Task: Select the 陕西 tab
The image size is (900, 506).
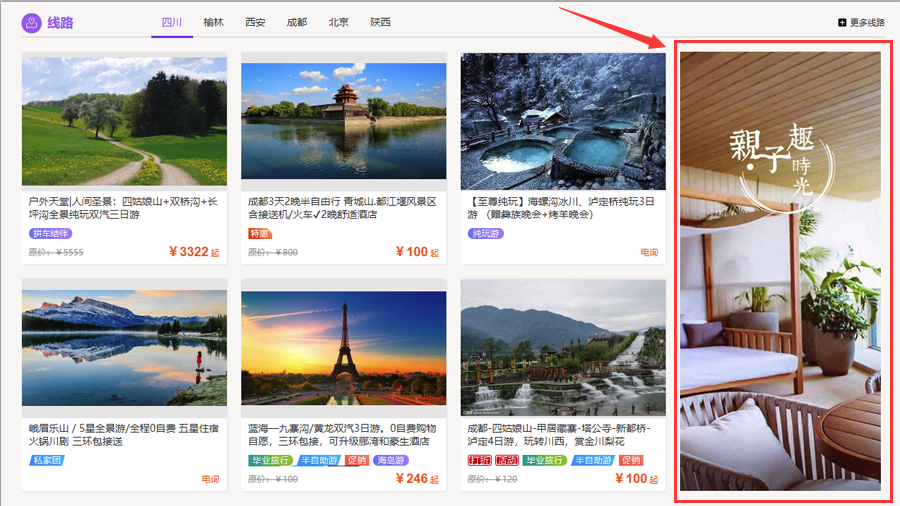Action: click(380, 22)
